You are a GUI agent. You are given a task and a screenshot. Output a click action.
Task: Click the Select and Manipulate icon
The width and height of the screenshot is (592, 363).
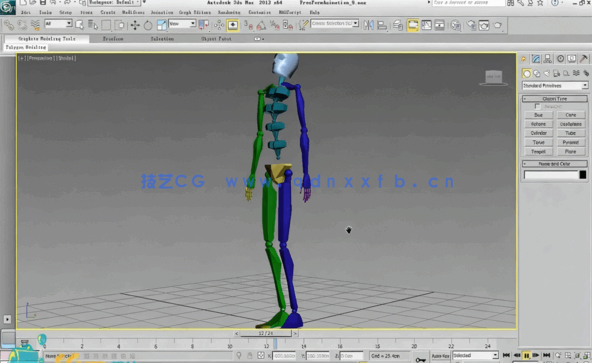tap(219, 25)
